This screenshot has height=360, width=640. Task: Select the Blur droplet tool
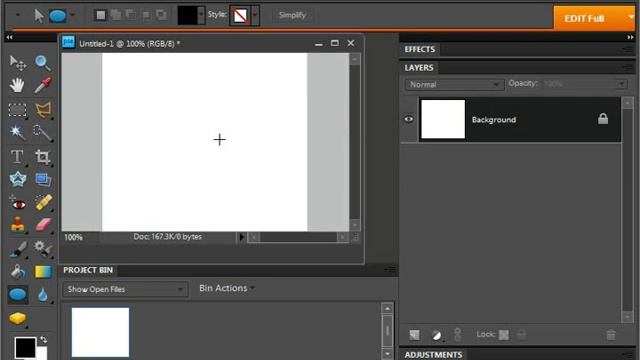point(43,295)
